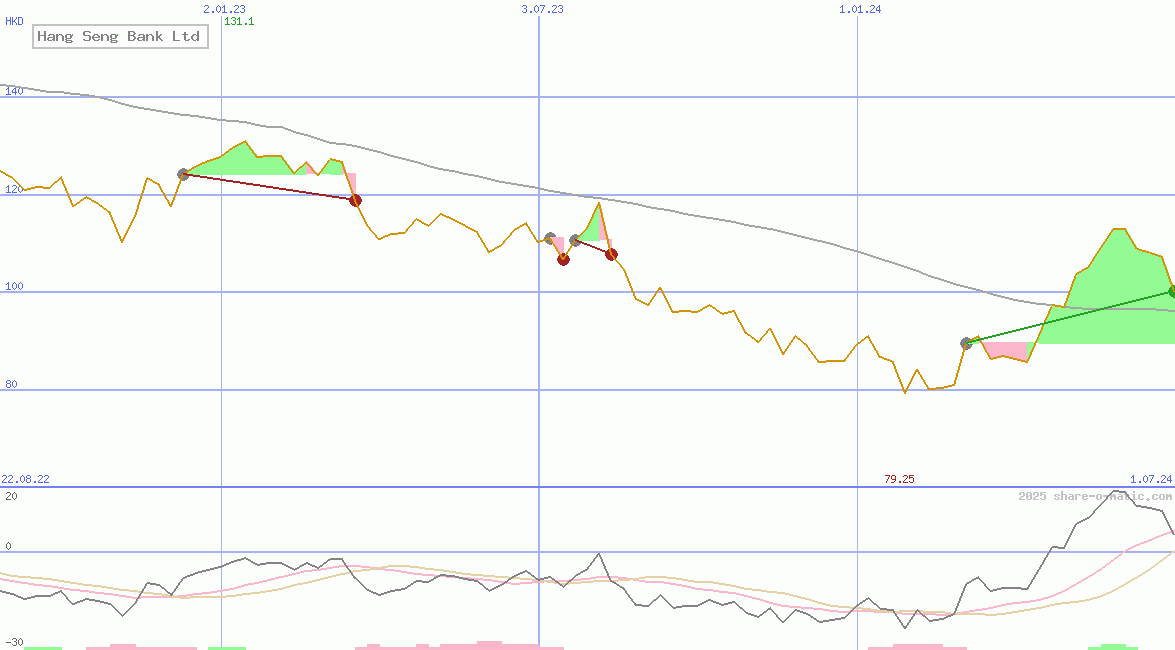Select grey entry marker starting the green line
The width and height of the screenshot is (1175, 650).
(x=967, y=343)
